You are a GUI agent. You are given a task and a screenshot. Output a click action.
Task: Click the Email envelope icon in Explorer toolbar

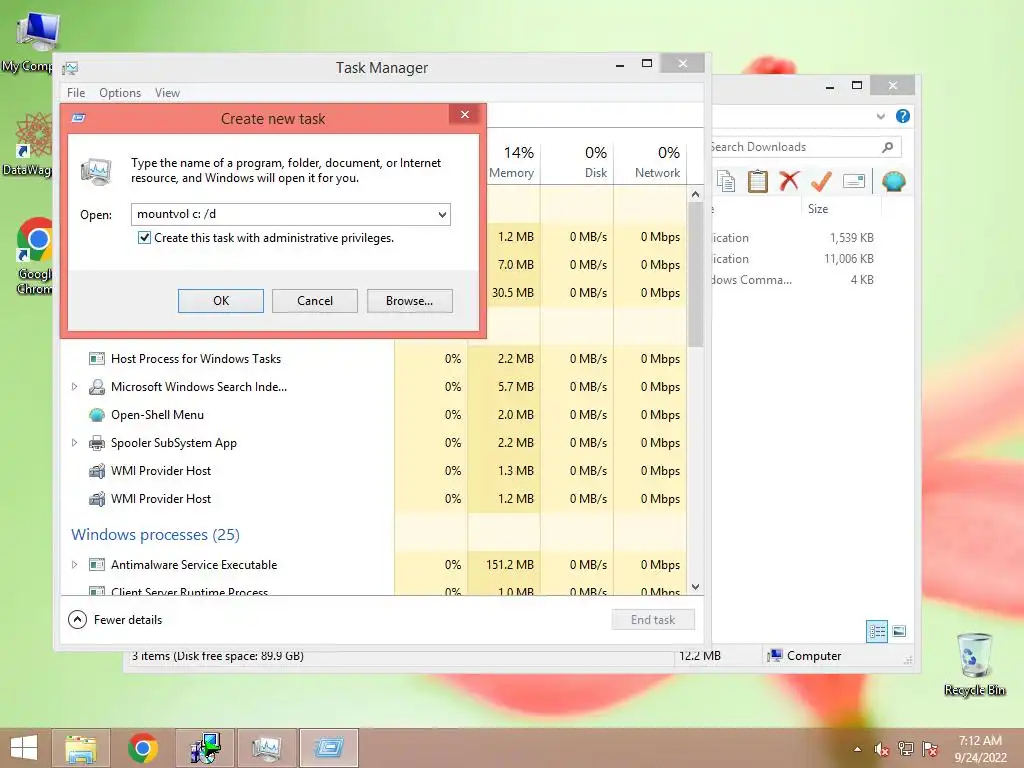point(854,181)
